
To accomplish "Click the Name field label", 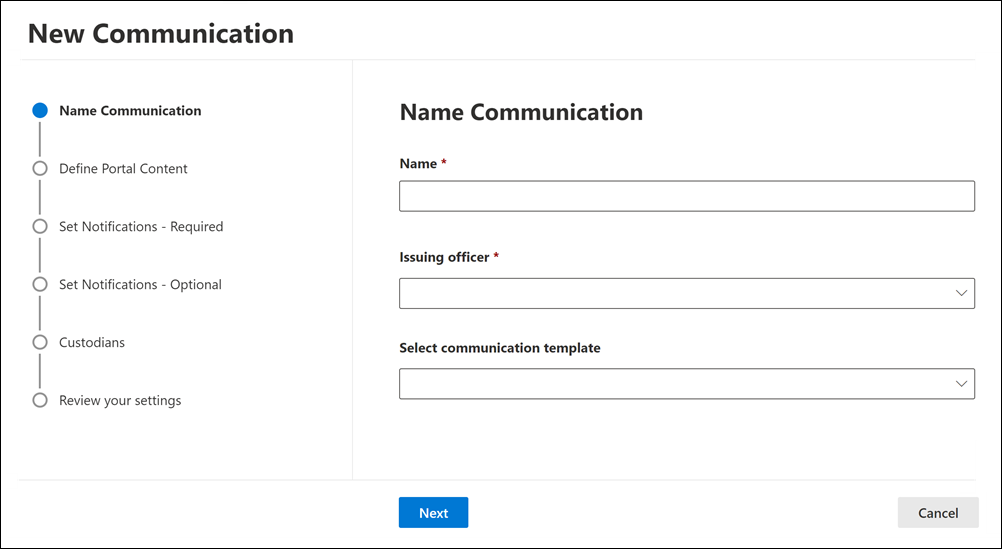I will [418, 164].
